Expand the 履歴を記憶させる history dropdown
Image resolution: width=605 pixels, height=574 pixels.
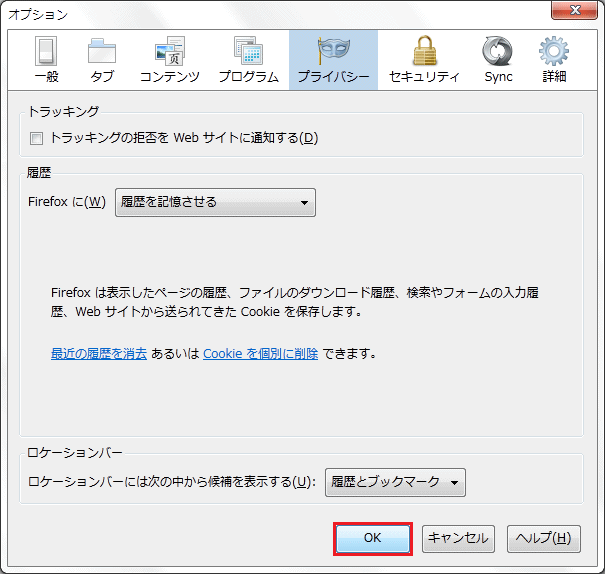tap(215, 202)
